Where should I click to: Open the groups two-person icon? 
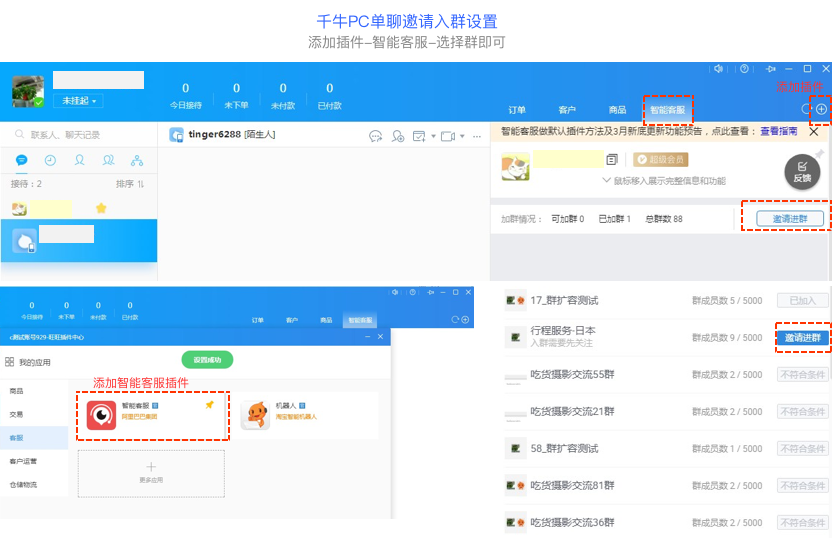(109, 160)
